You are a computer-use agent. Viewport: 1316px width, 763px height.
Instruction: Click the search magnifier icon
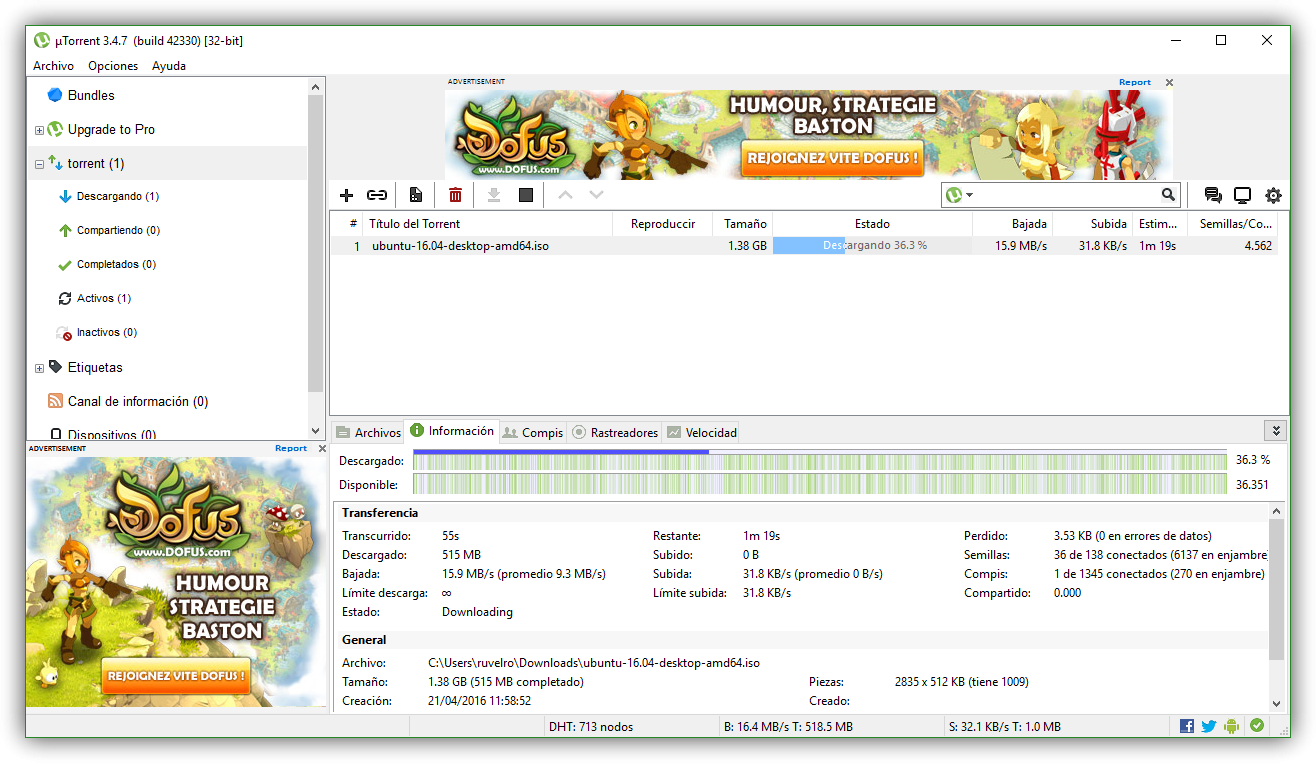click(x=1168, y=195)
